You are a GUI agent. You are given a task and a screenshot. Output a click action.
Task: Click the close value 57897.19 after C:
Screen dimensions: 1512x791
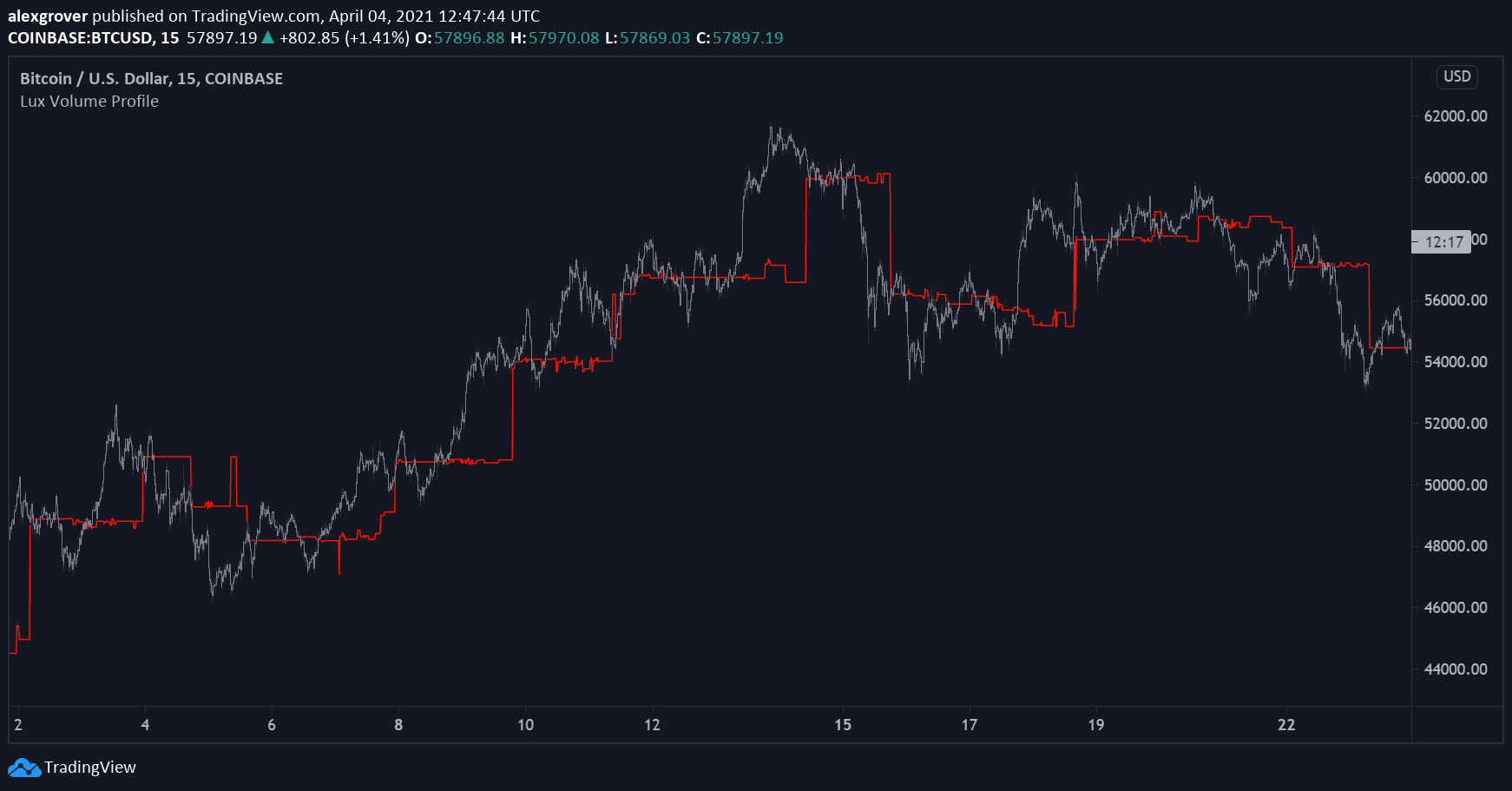(x=748, y=37)
